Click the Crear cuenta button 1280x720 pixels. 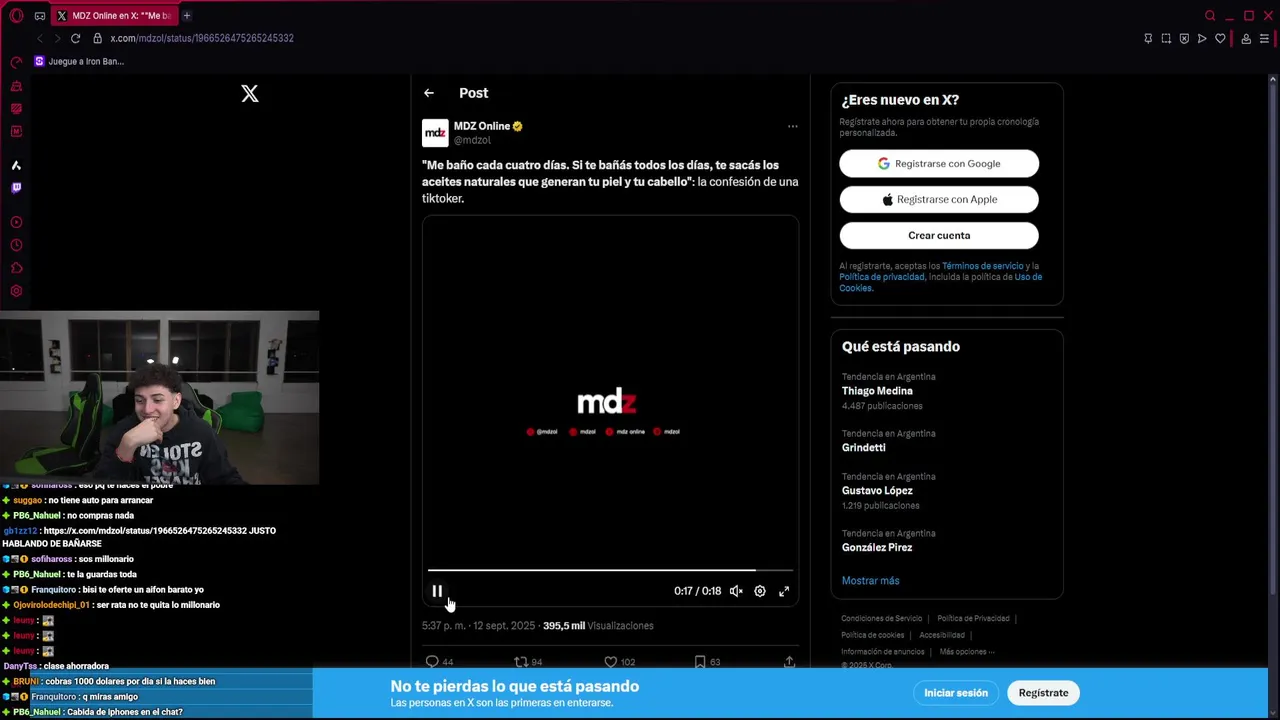tap(939, 235)
